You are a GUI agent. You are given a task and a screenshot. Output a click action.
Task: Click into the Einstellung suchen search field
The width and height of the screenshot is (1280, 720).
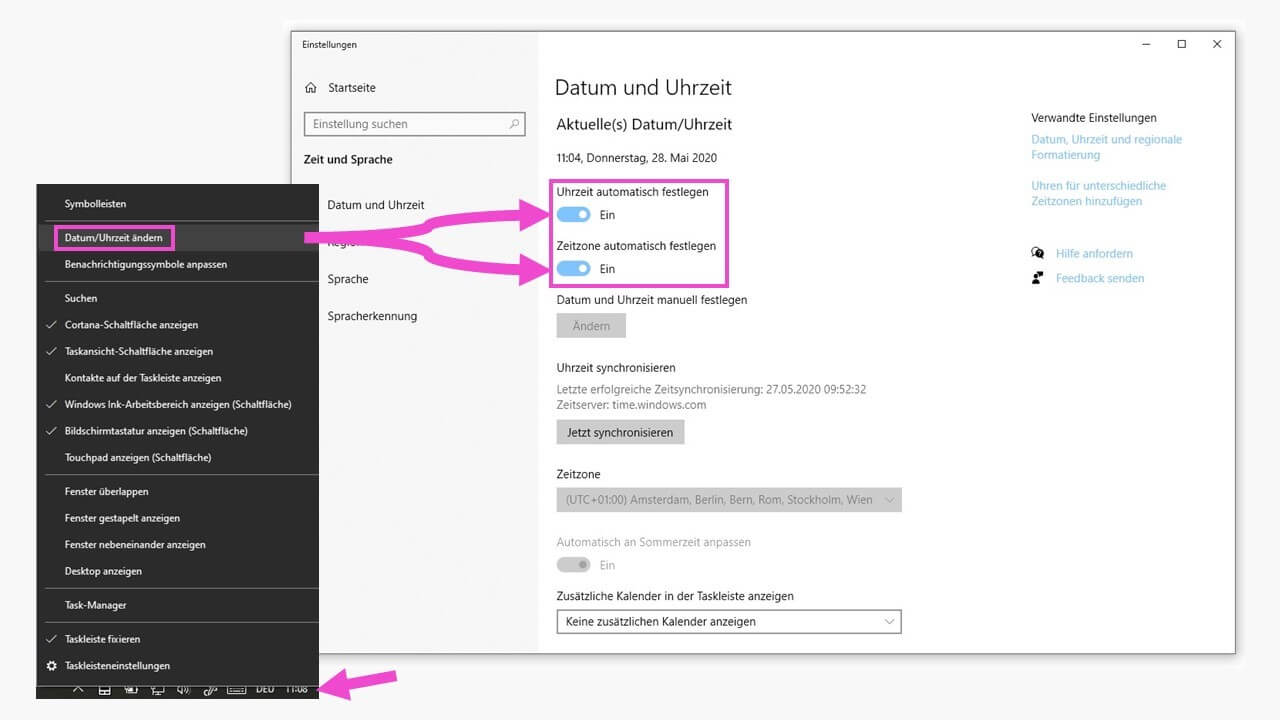point(414,124)
